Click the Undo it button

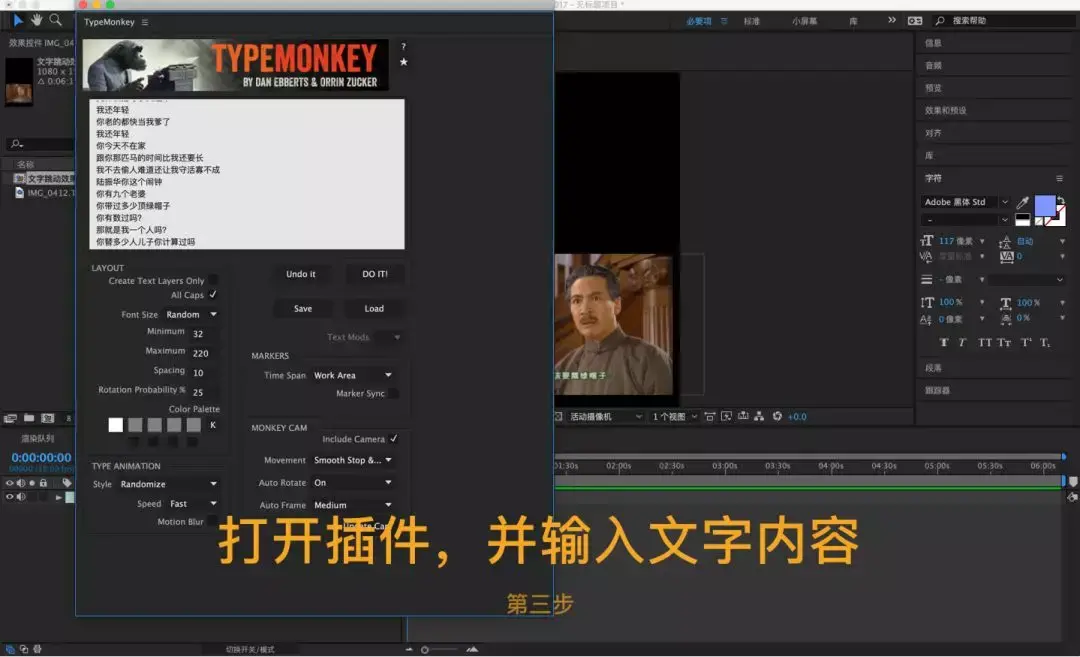[301, 274]
